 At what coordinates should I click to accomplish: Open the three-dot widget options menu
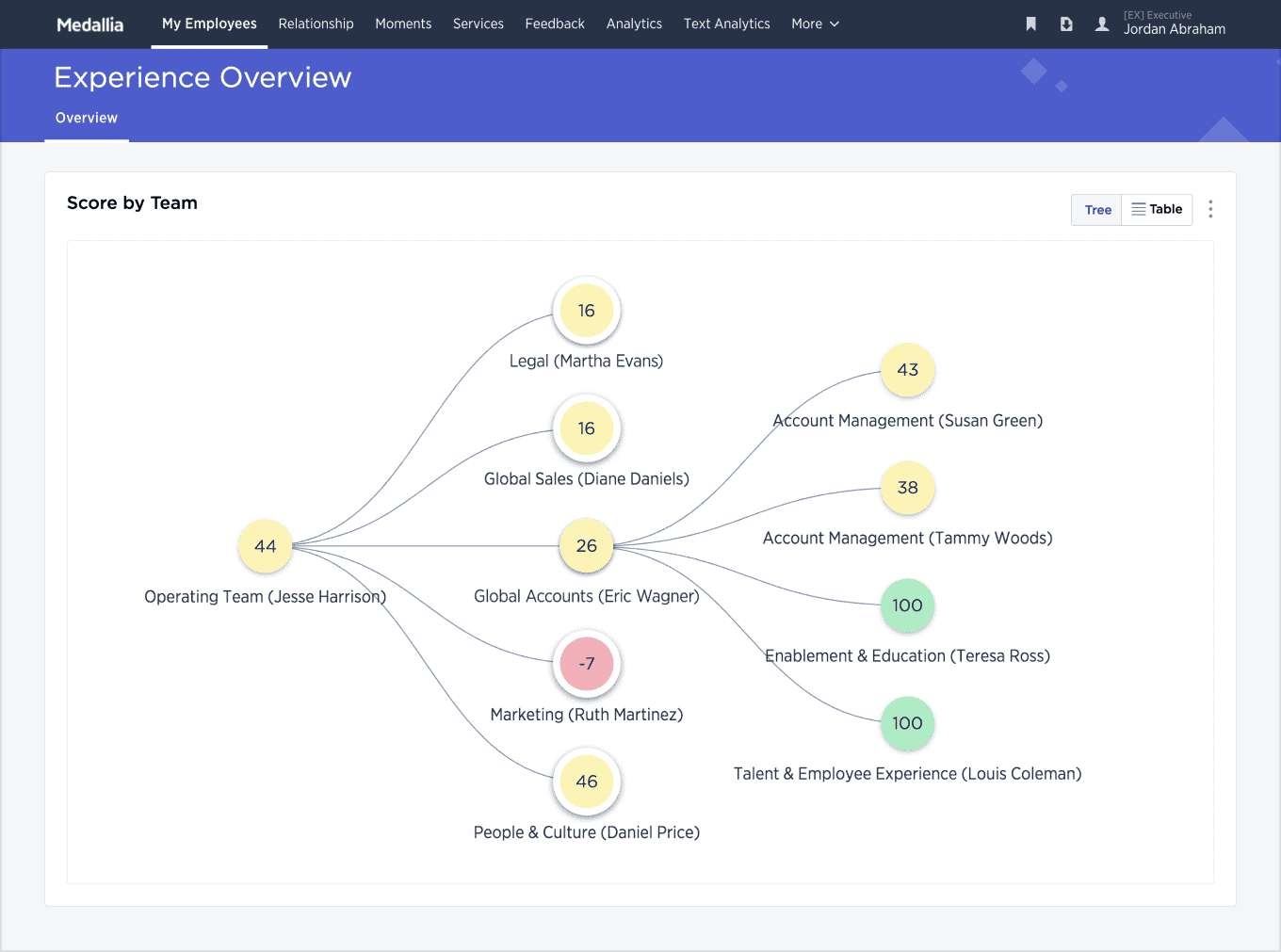click(x=1210, y=209)
